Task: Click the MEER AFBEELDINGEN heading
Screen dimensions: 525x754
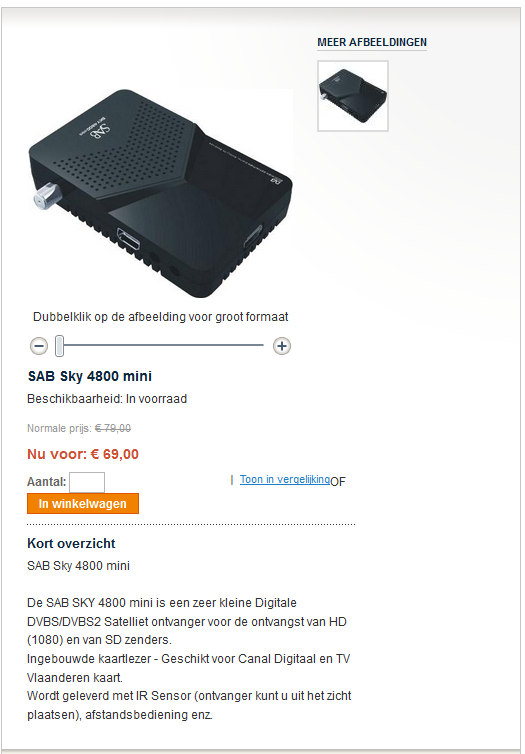Action: 372,42
